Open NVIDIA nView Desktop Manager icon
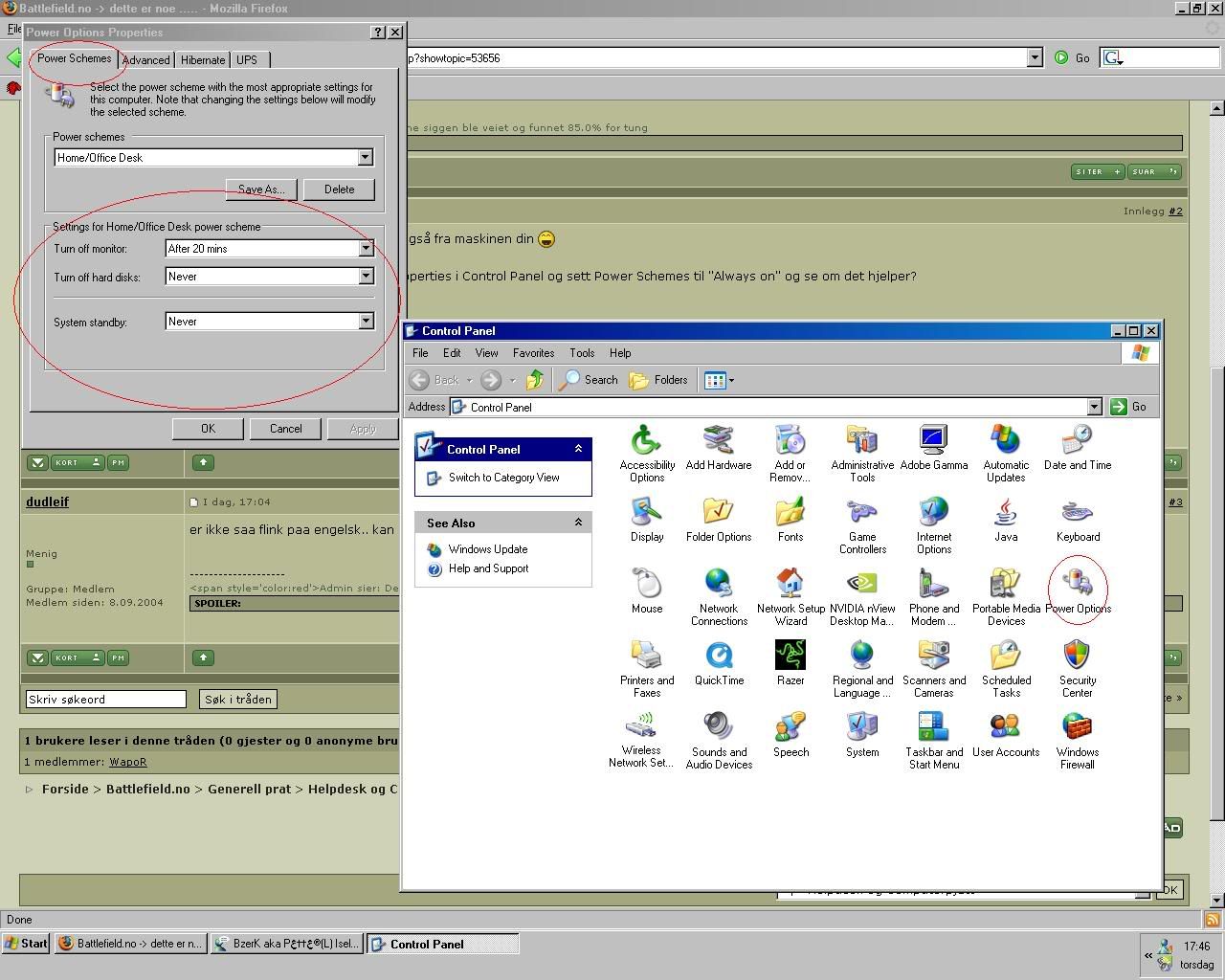Image resolution: width=1225 pixels, height=980 pixels. pyautogui.click(x=862, y=597)
